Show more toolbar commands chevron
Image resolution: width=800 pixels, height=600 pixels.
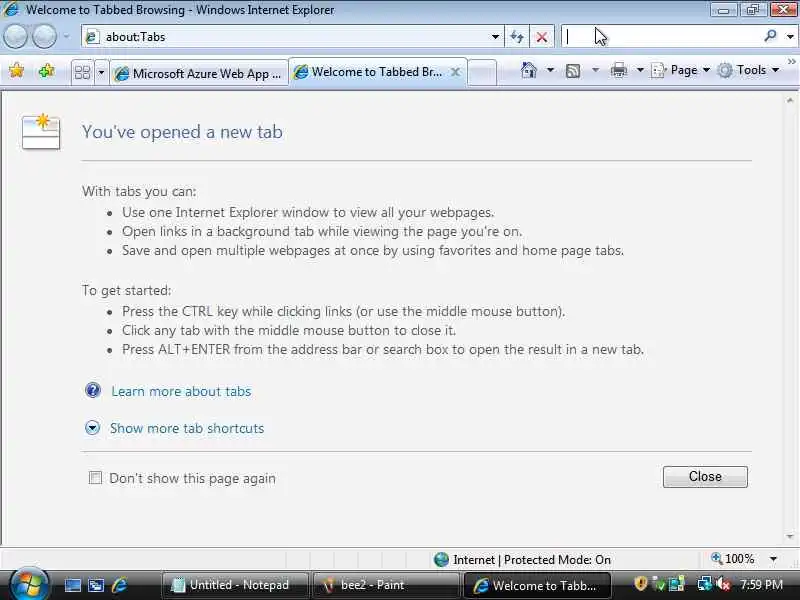click(791, 62)
